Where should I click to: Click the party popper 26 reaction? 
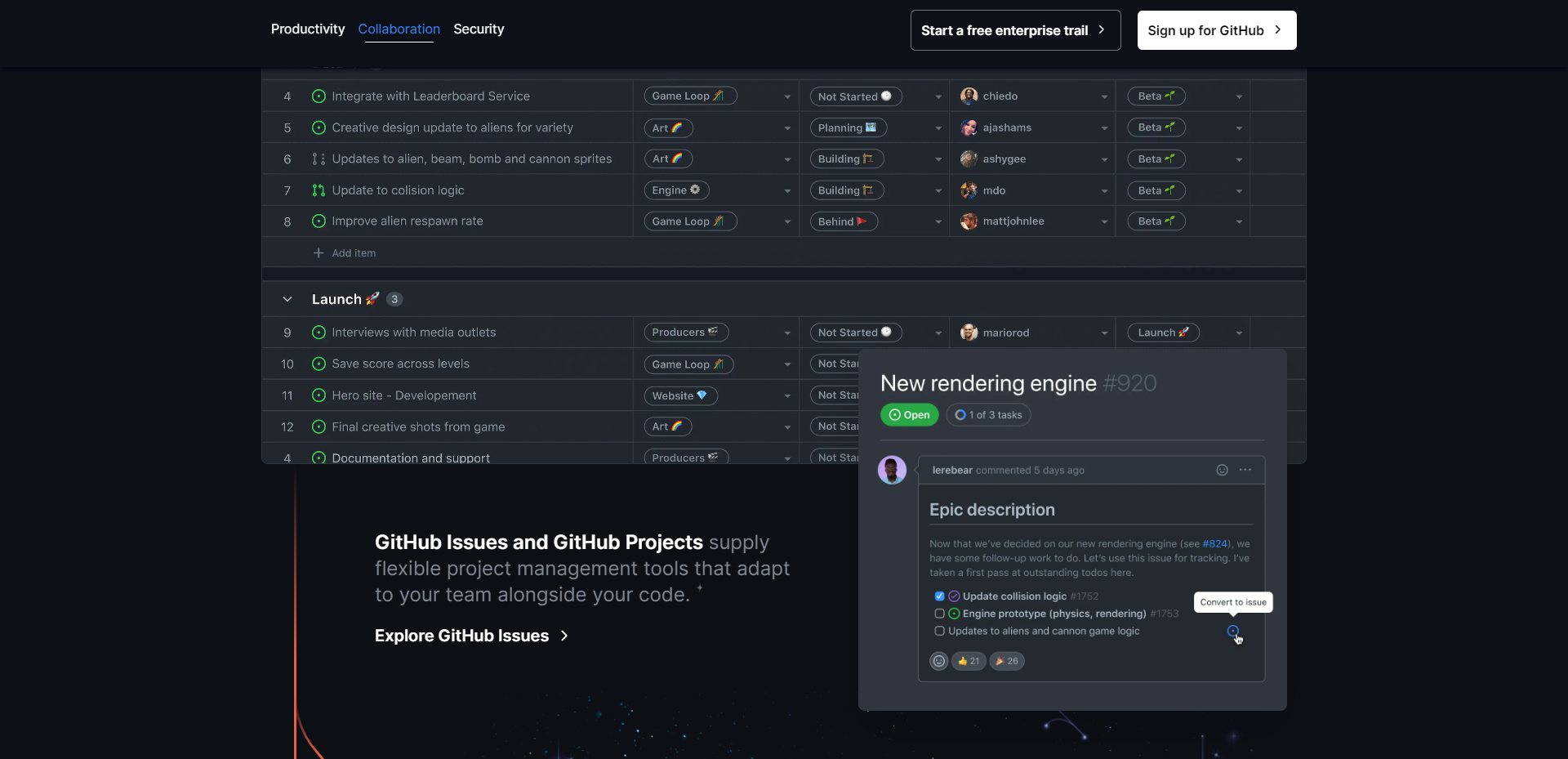tap(1007, 661)
